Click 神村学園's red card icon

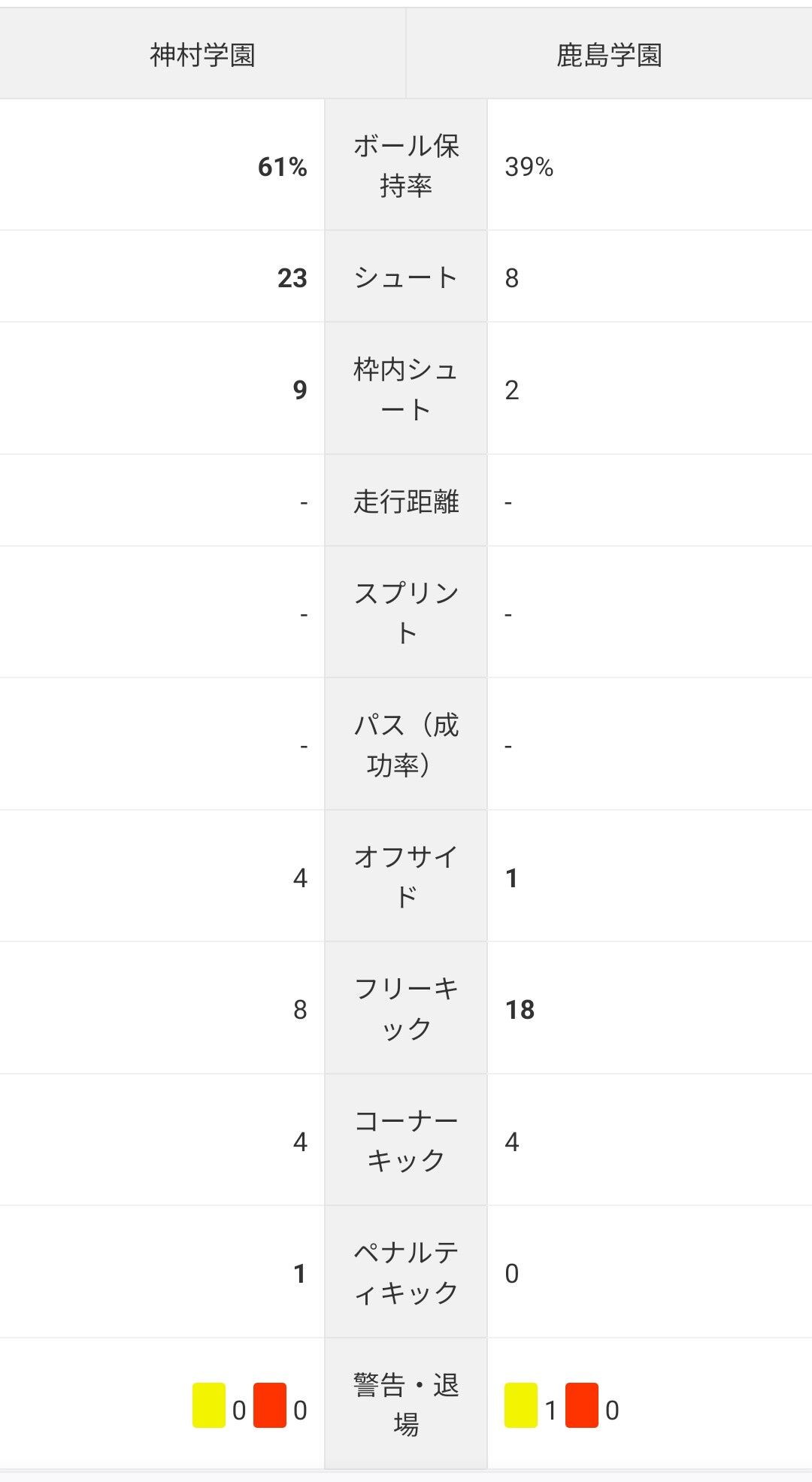point(270,1405)
